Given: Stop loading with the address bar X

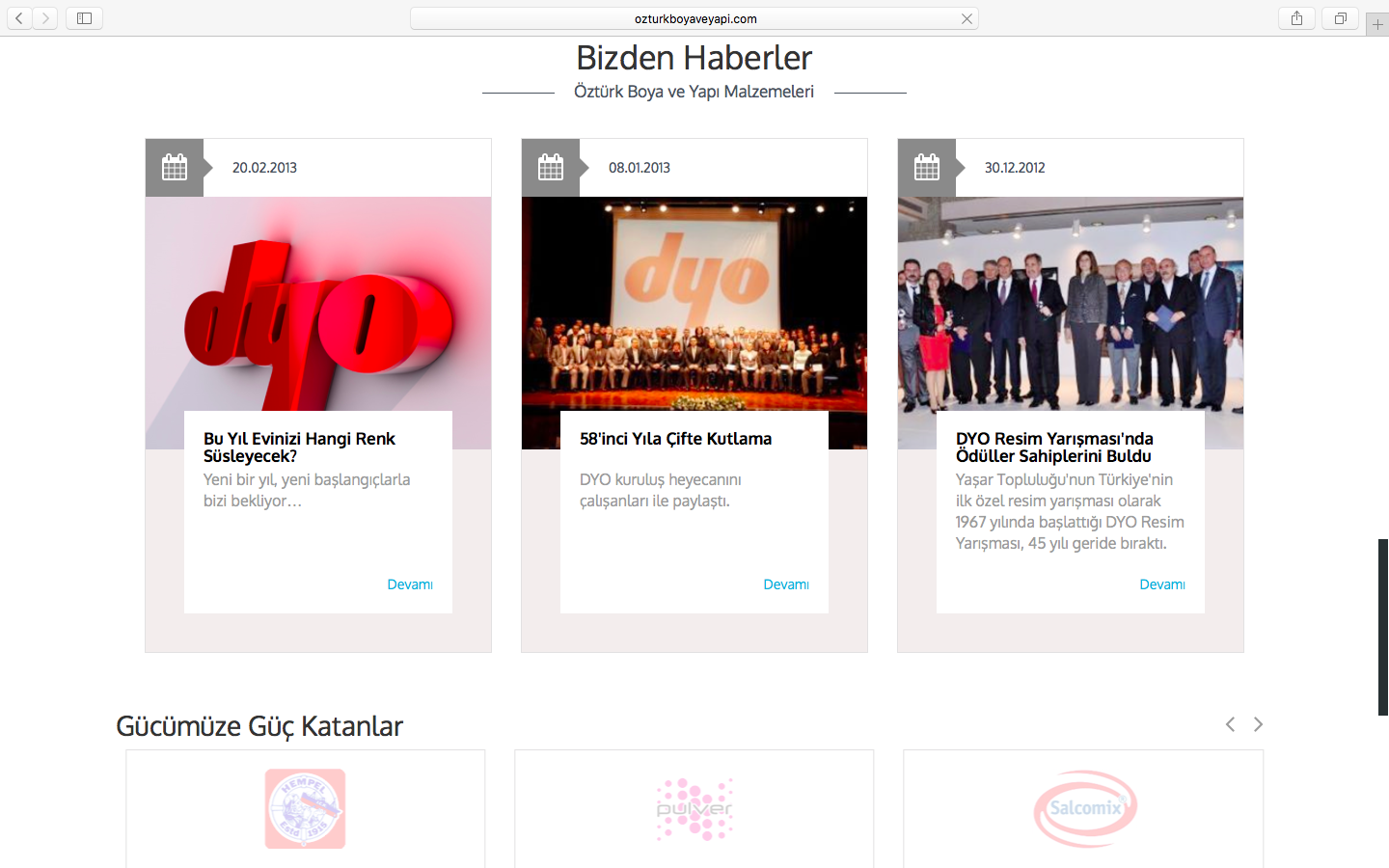Looking at the screenshot, I should [x=967, y=19].
